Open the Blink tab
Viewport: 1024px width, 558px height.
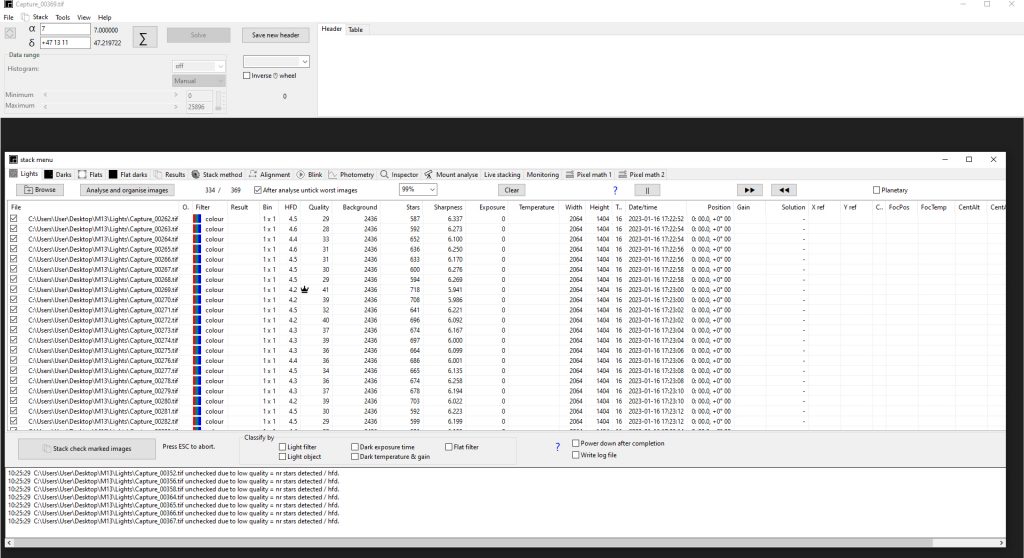pos(310,174)
